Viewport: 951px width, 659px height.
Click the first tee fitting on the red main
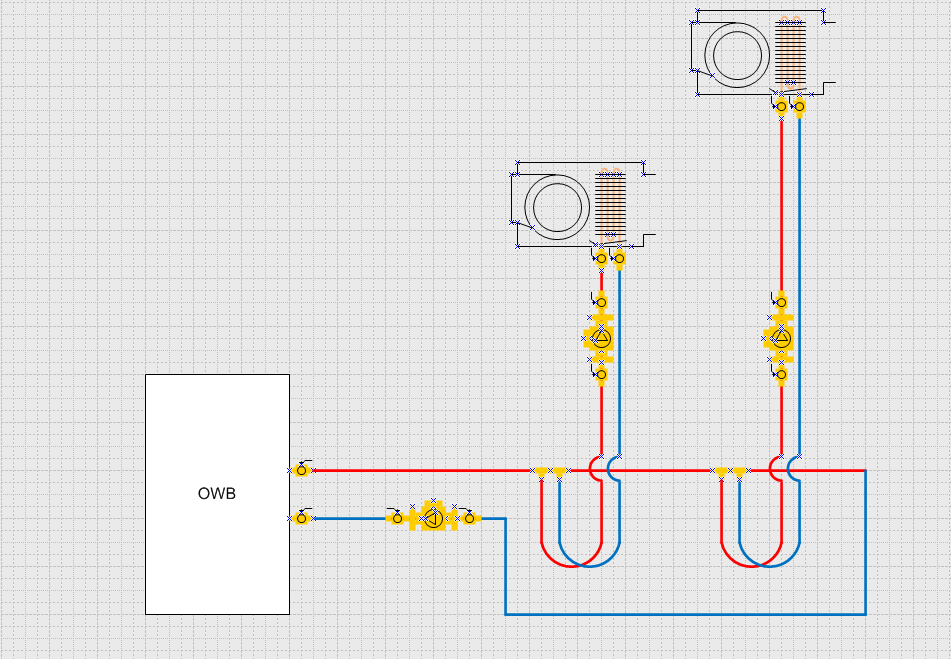[541, 472]
